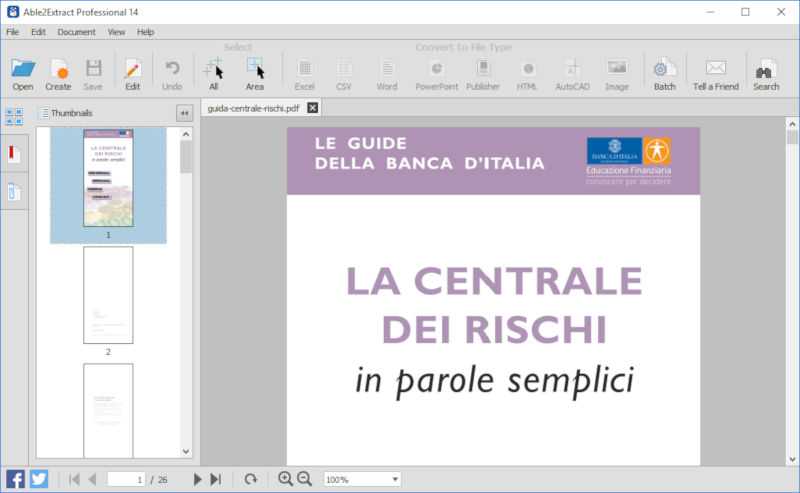800x493 pixels.
Task: Click thumbnails panel scroll up arrow
Action: pyautogui.click(x=186, y=134)
